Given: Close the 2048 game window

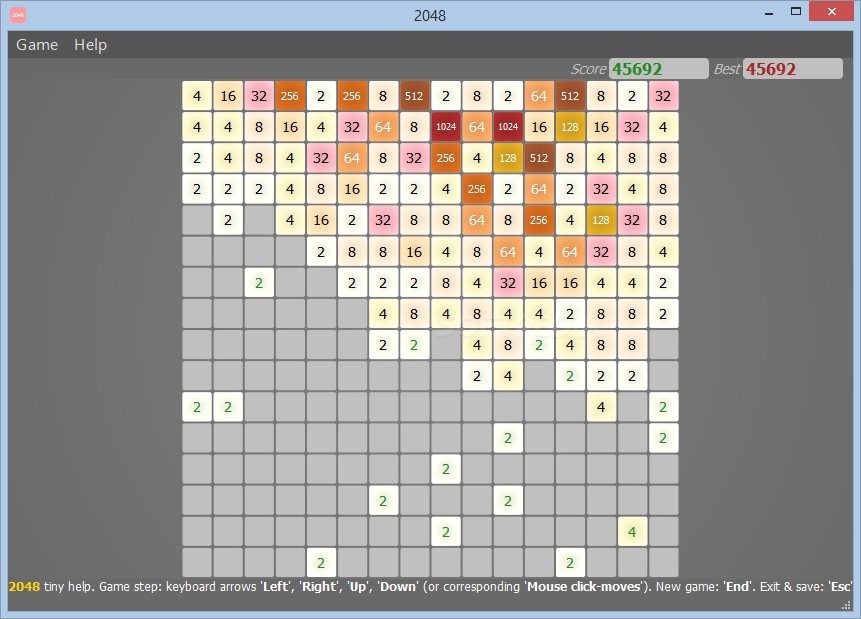Looking at the screenshot, I should pyautogui.click(x=831, y=12).
